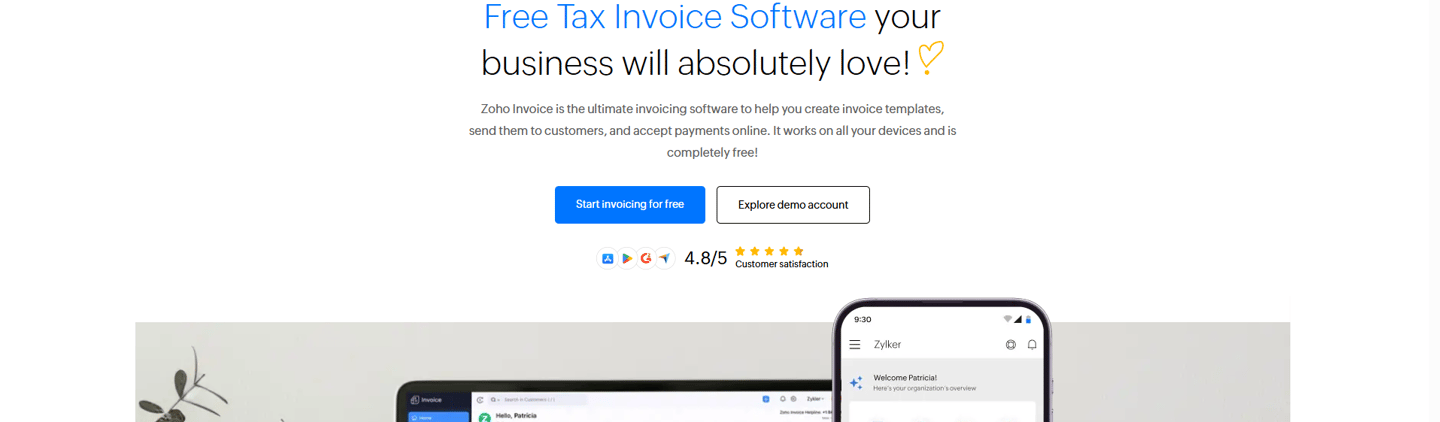The image size is (1440, 422).
Task: Click Start invoicing for free button
Action: pos(630,204)
